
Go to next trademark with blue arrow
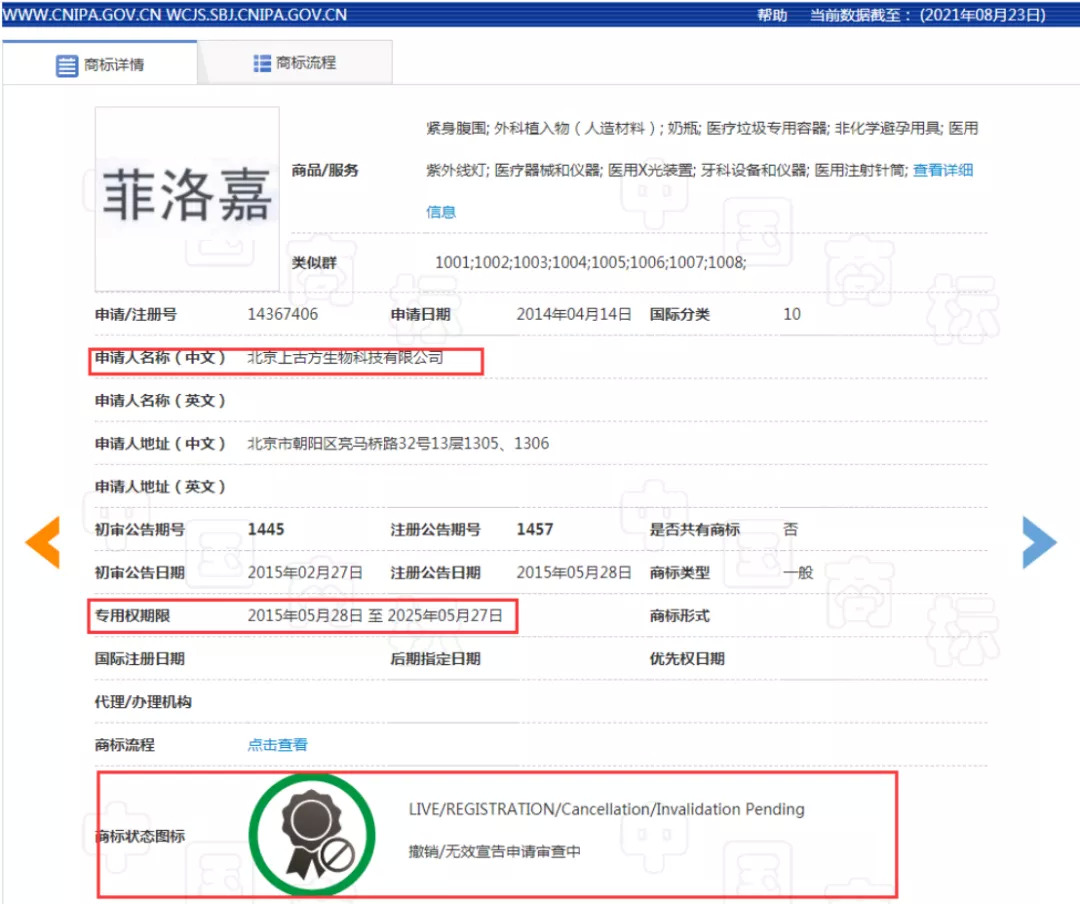tap(1038, 543)
